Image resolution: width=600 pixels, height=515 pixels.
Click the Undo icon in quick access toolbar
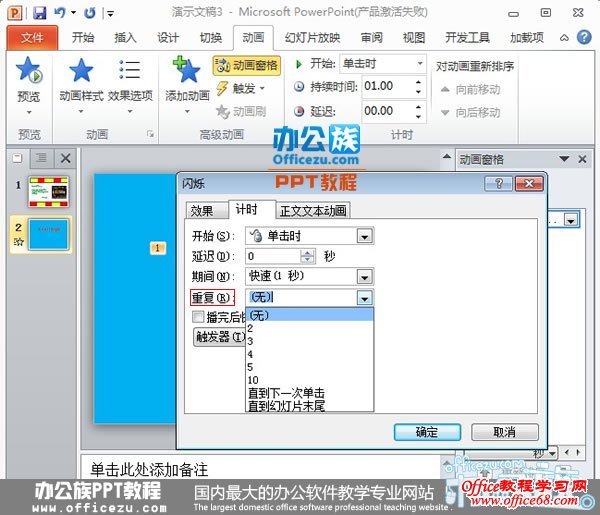tap(60, 13)
